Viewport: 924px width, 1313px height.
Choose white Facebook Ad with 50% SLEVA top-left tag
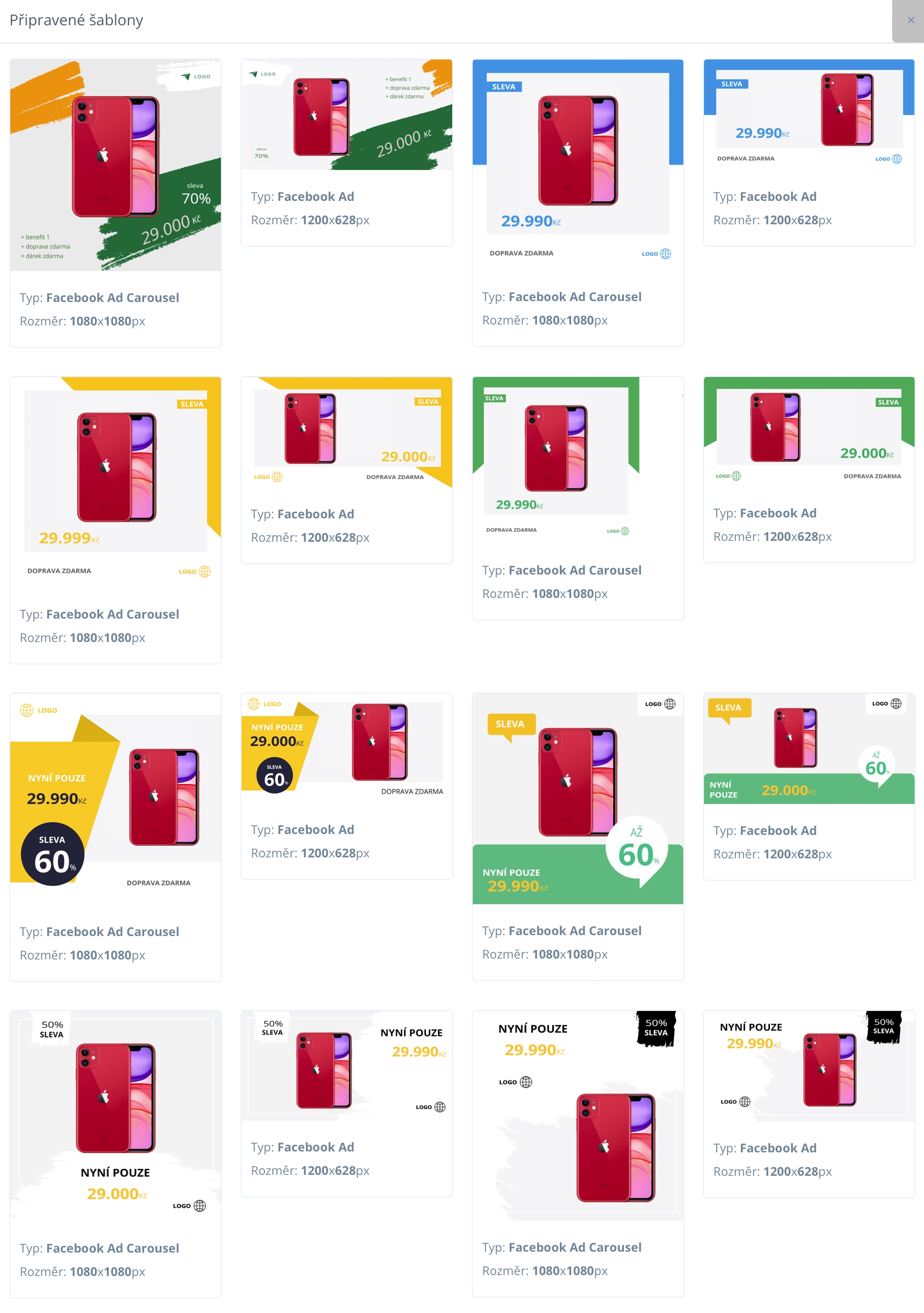[x=346, y=1065]
